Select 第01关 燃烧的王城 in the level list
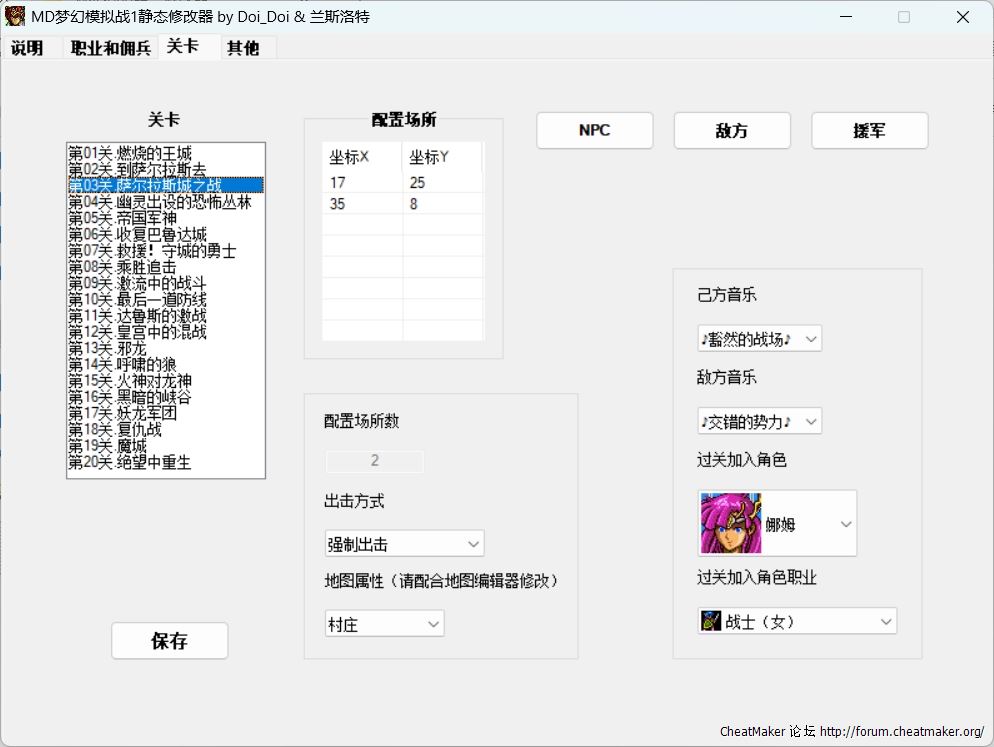Screen dimensions: 994x747 coord(130,153)
